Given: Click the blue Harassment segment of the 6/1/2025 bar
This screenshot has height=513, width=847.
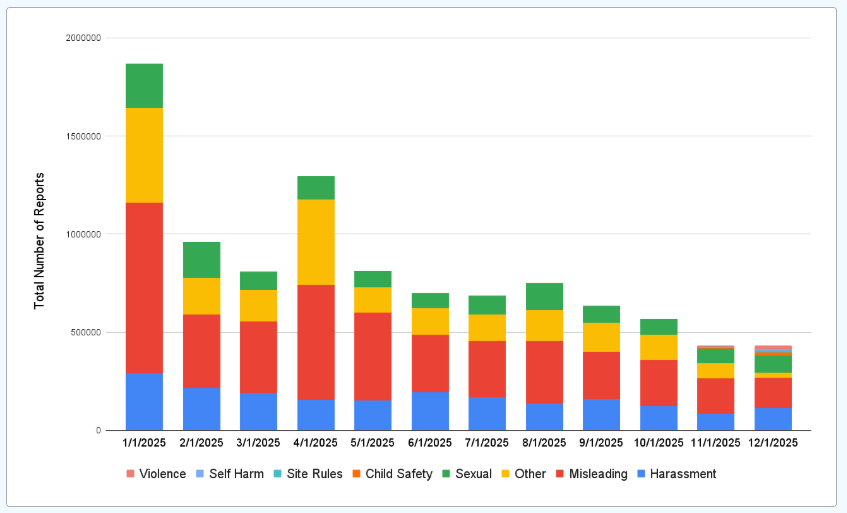Looking at the screenshot, I should click(x=430, y=410).
